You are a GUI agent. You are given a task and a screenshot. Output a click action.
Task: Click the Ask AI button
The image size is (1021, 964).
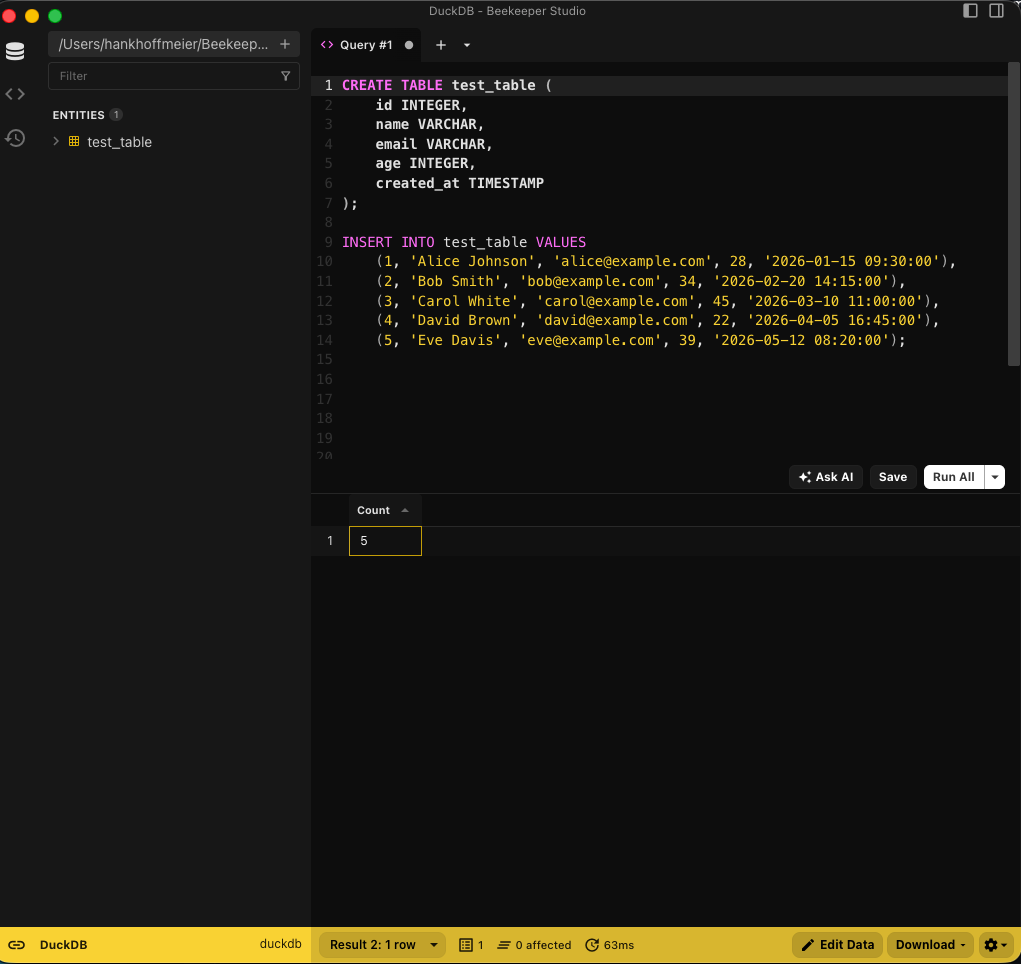[x=826, y=477]
